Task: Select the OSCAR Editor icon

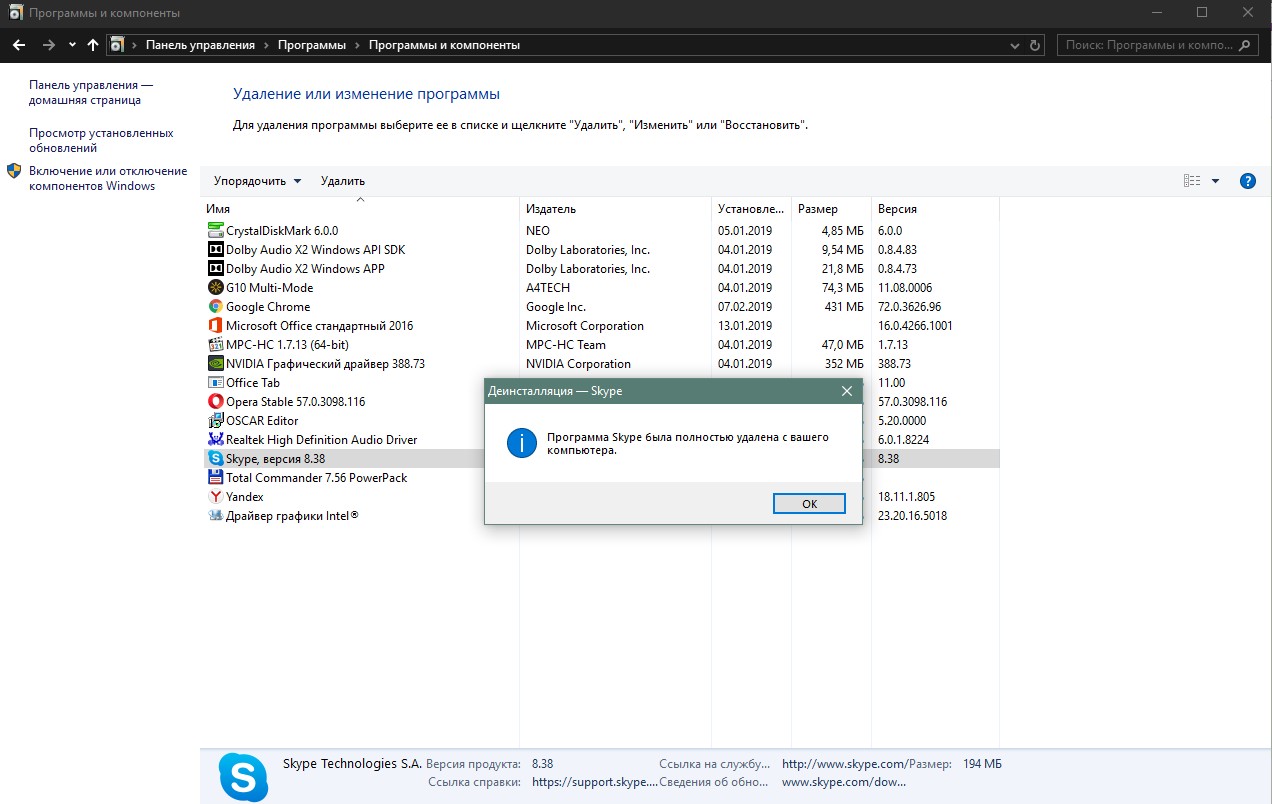Action: [x=215, y=421]
